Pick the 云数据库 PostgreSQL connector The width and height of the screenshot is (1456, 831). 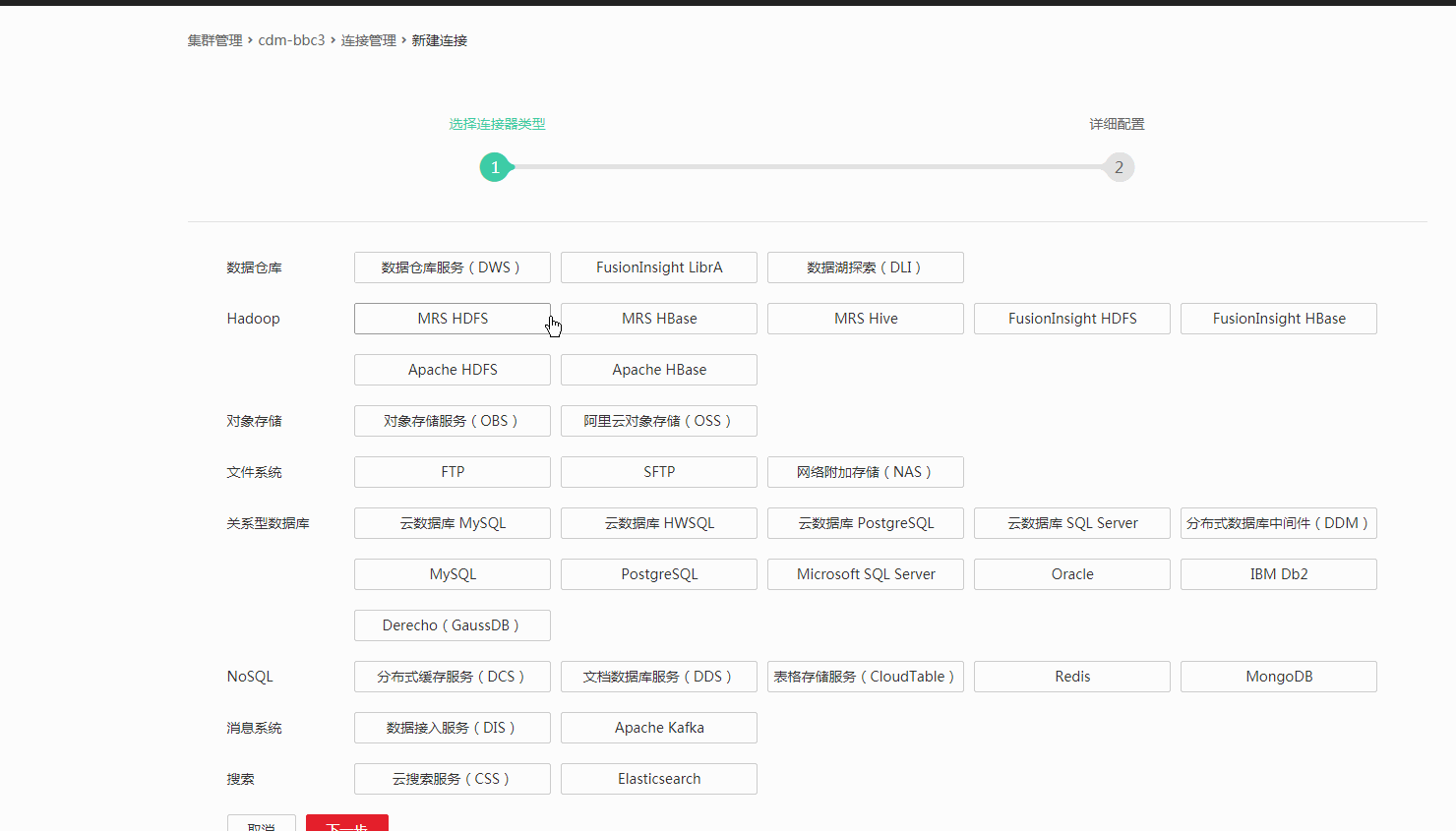point(866,523)
